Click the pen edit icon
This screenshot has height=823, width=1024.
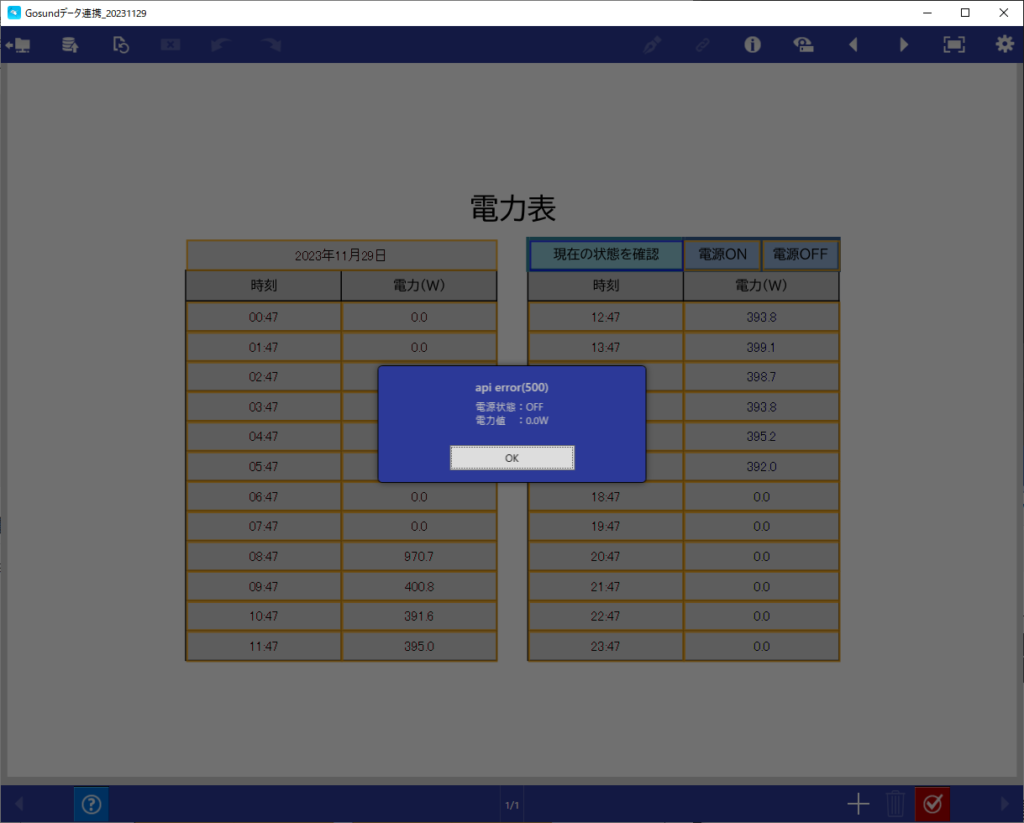tap(652, 45)
